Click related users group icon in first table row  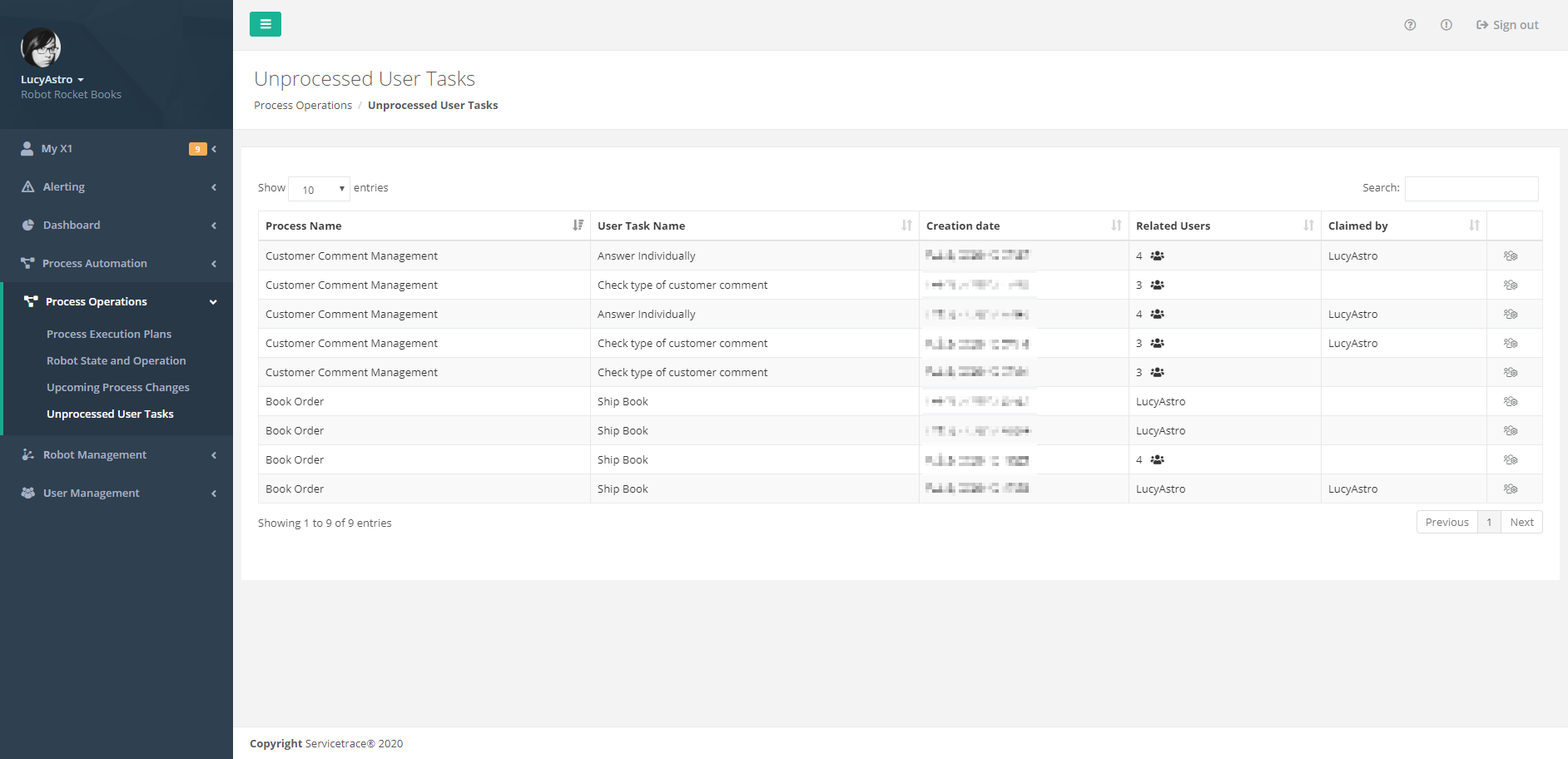[1156, 255]
